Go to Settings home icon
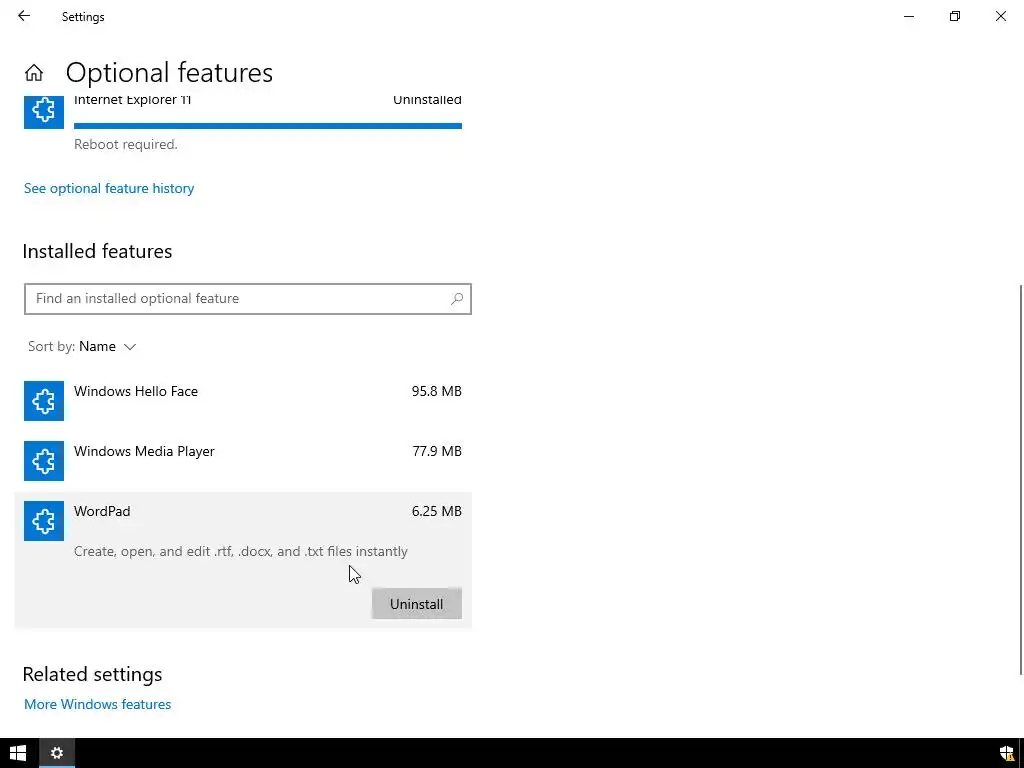 [x=34, y=73]
